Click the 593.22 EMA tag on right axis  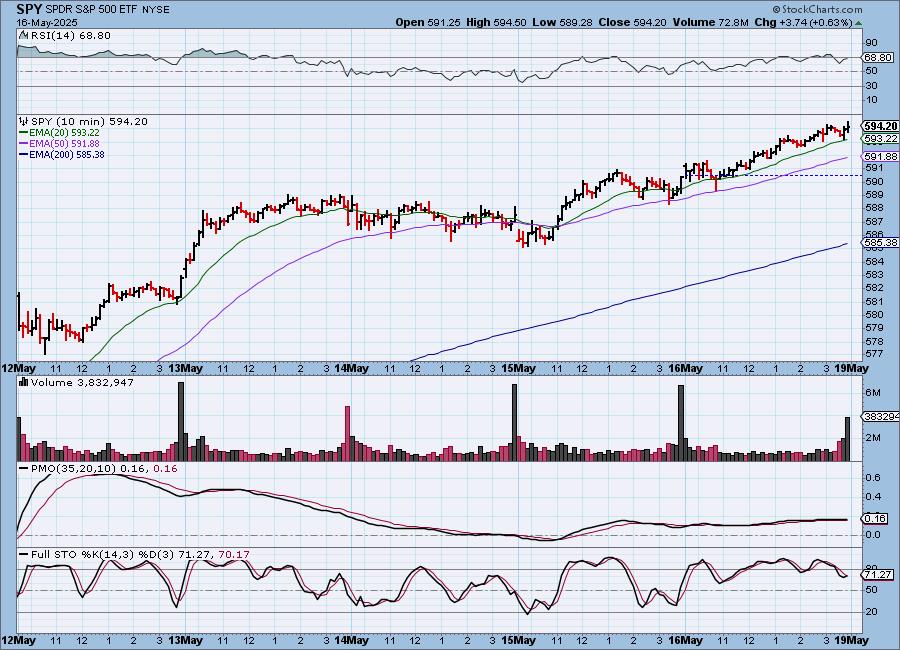(x=880, y=139)
